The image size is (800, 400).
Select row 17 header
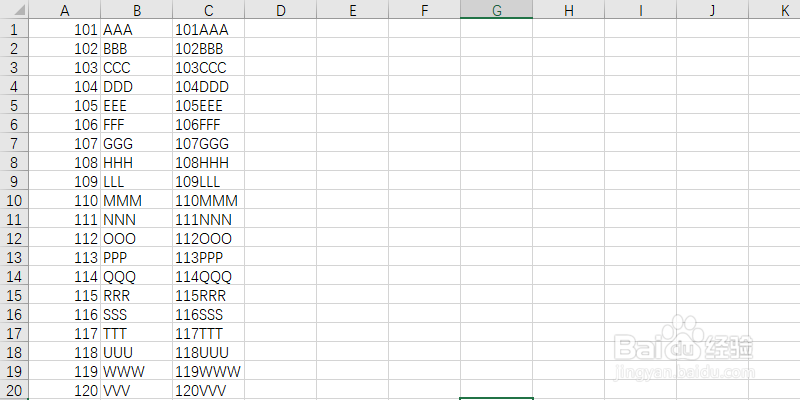pyautogui.click(x=14, y=332)
